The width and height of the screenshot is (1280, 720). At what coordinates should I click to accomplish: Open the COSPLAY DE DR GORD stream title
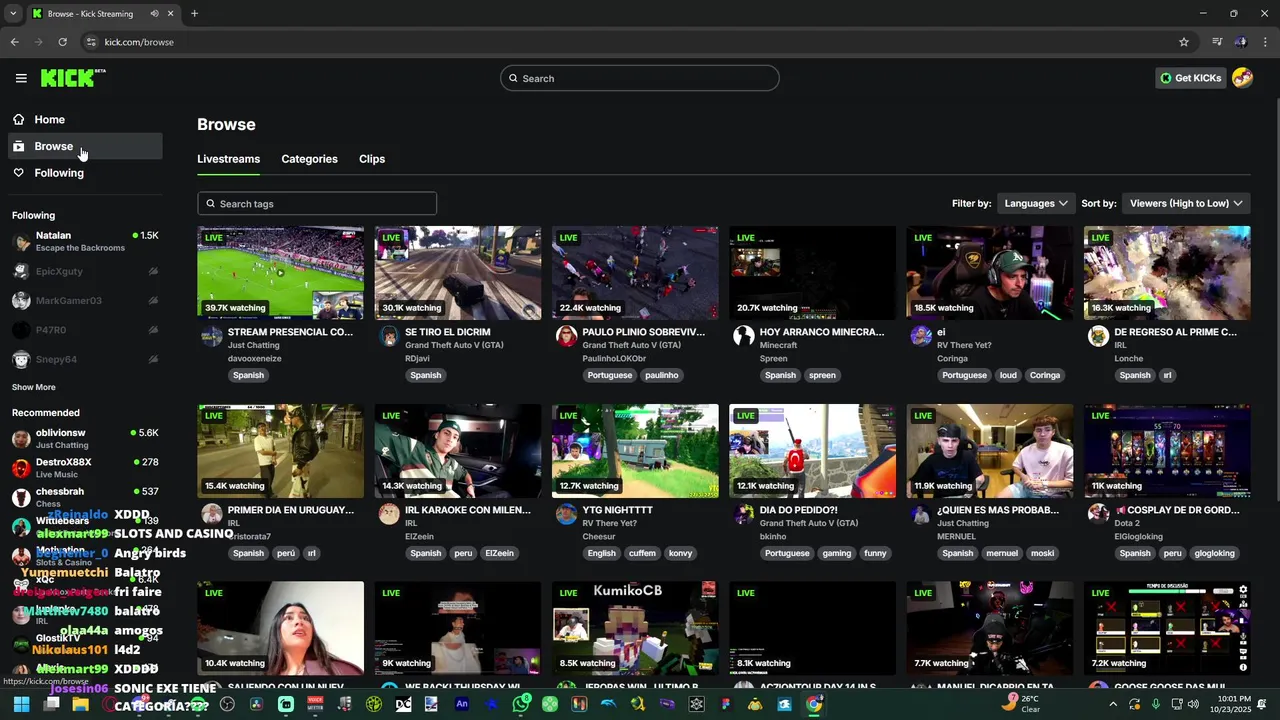1177,510
